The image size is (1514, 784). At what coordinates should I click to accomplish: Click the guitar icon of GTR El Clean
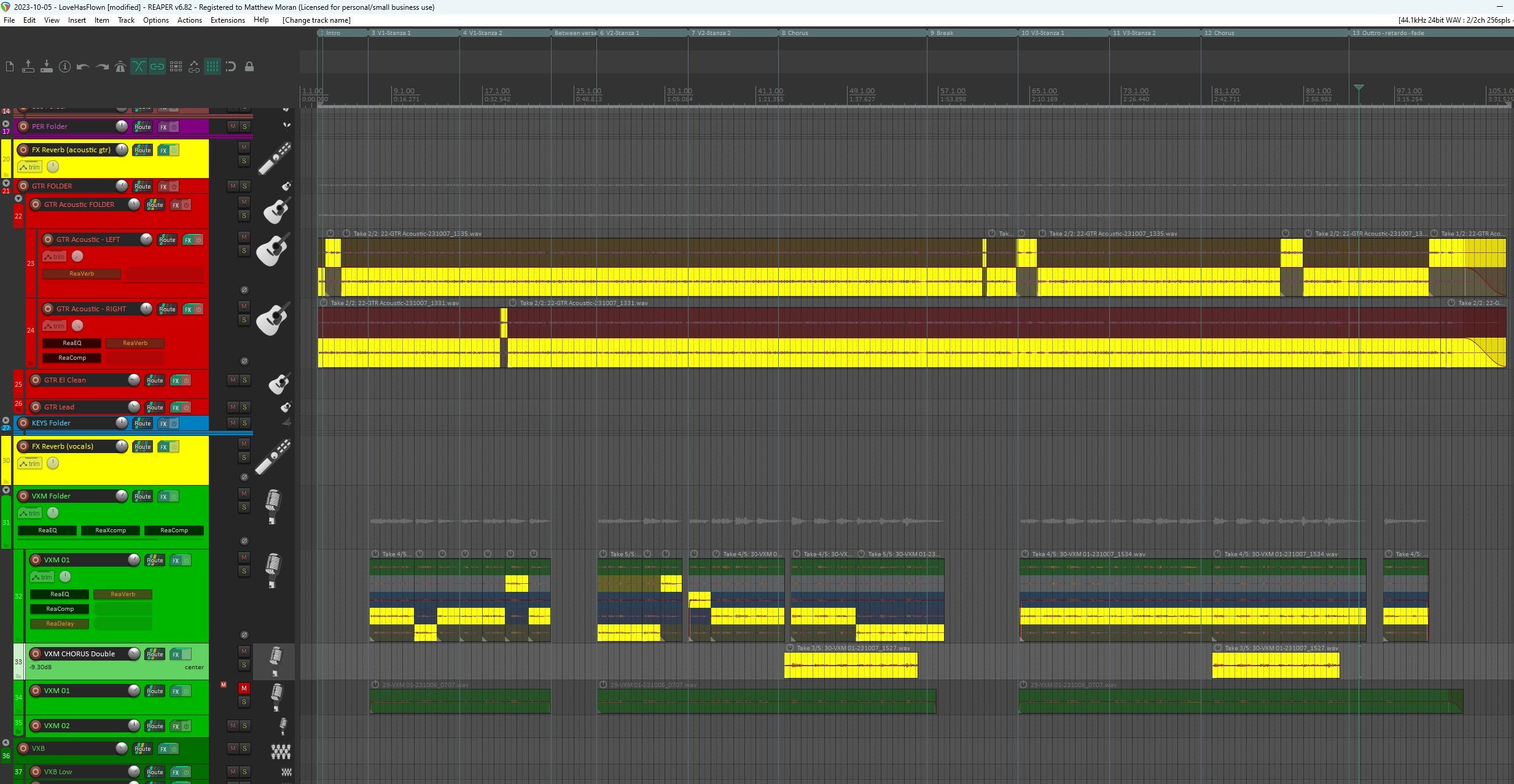pyautogui.click(x=279, y=383)
